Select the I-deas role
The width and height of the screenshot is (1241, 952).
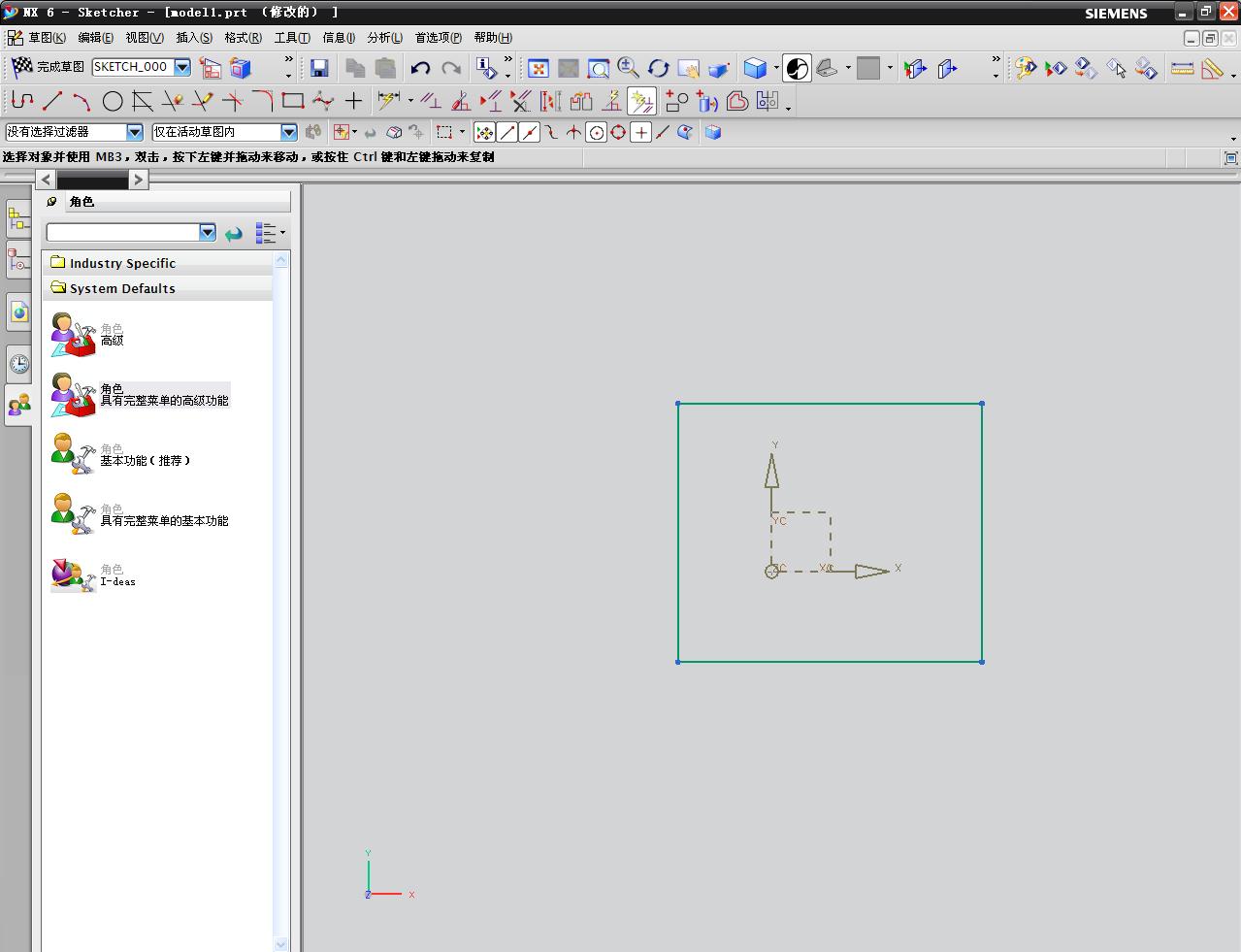coord(117,581)
